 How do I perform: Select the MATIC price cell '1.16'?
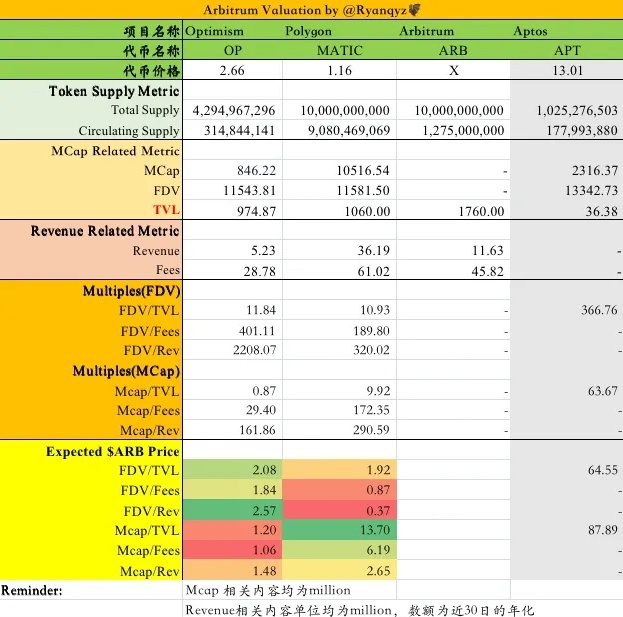pyautogui.click(x=339, y=71)
